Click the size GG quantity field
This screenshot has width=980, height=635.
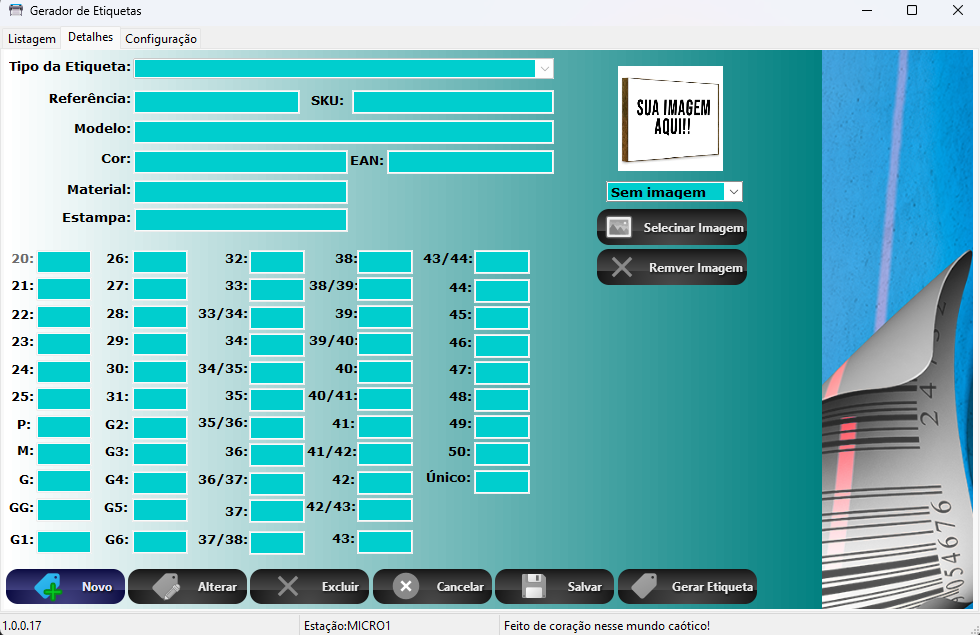tap(64, 510)
